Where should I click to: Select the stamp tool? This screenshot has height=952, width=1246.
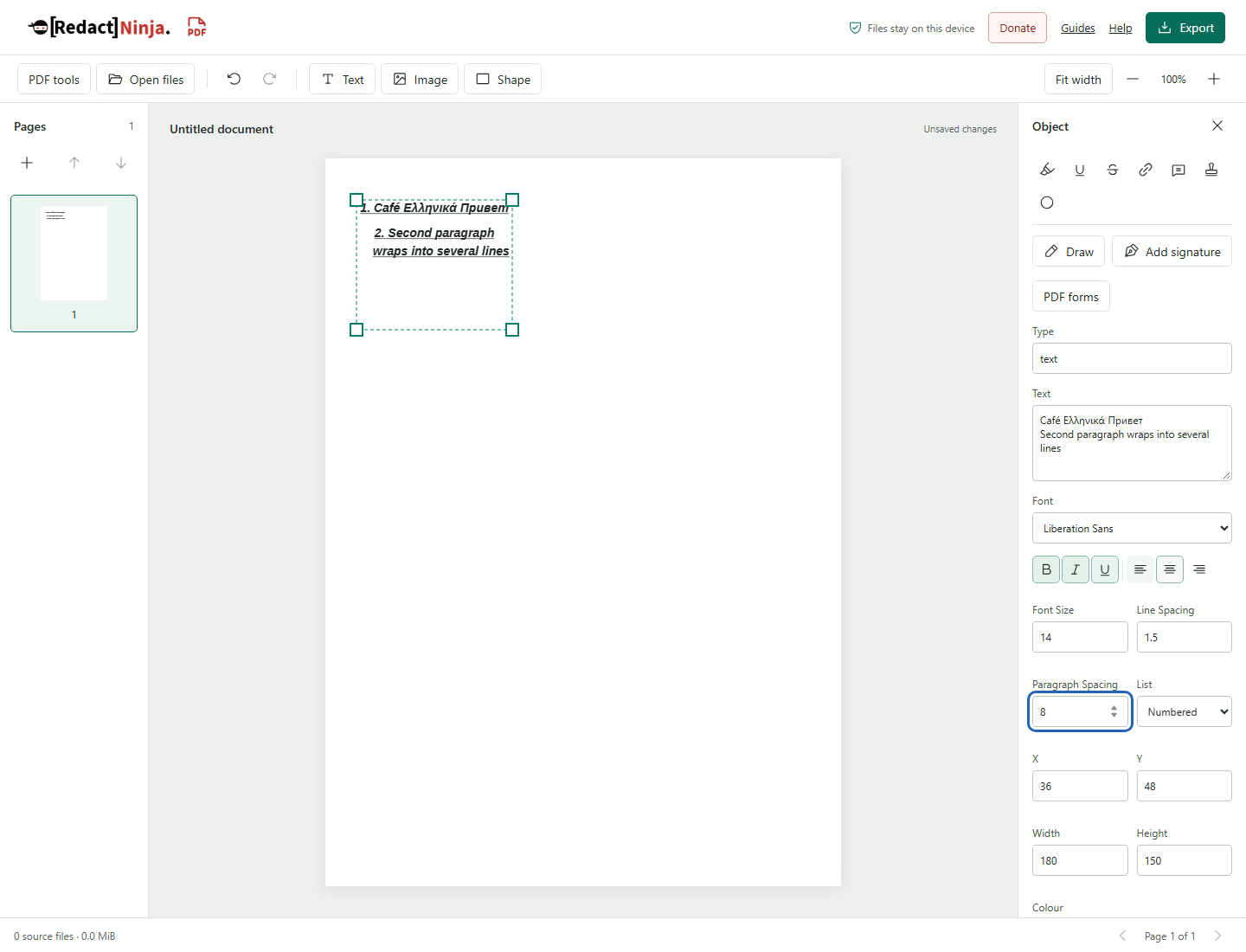(1211, 170)
